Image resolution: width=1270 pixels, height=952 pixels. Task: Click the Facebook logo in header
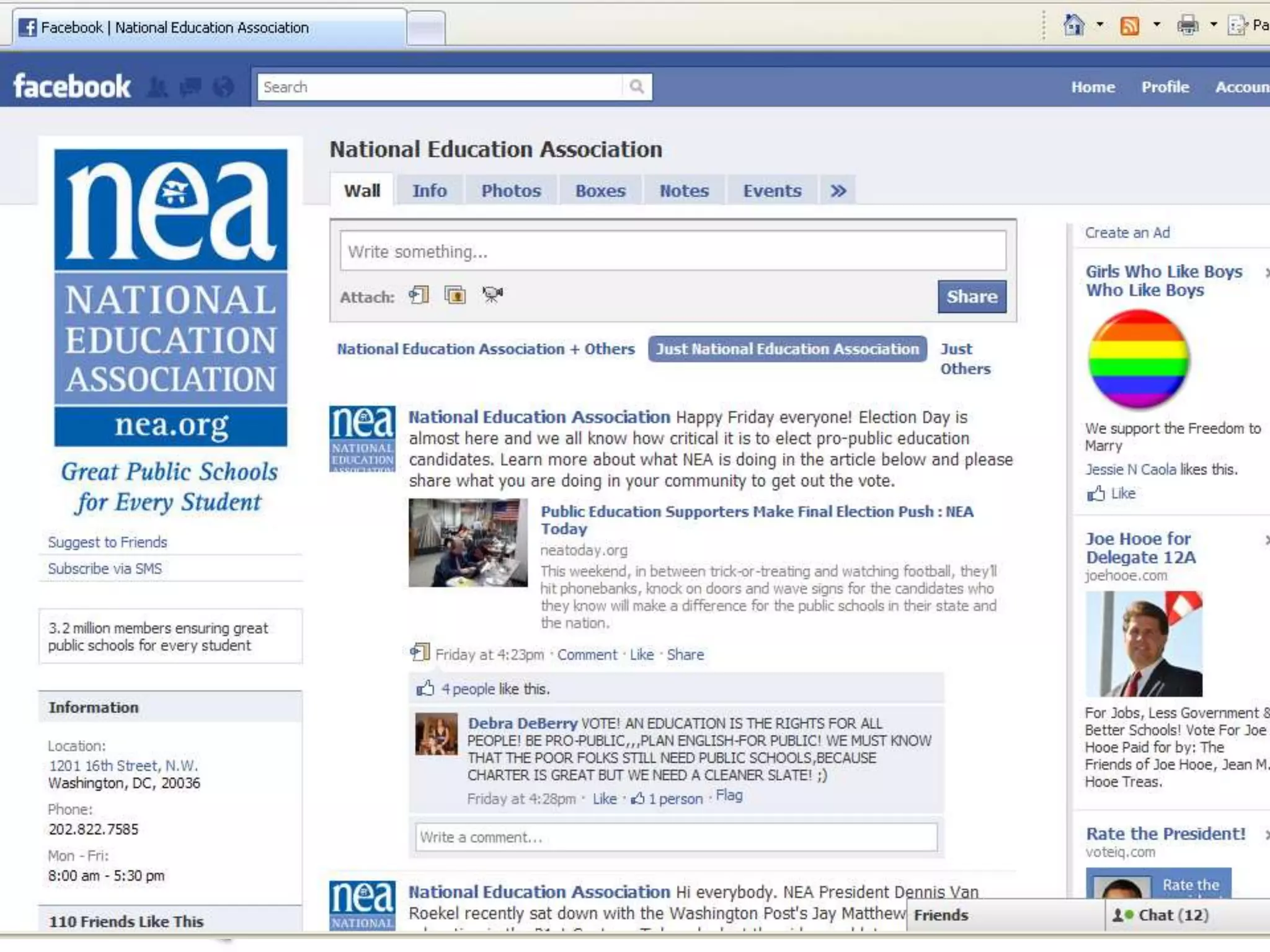(72, 86)
